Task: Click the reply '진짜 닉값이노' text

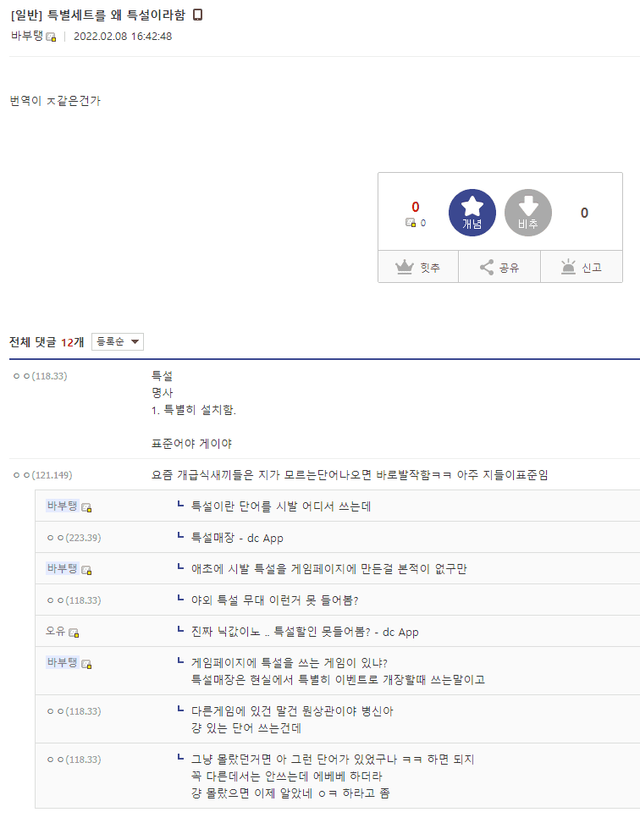Action: coord(304,632)
